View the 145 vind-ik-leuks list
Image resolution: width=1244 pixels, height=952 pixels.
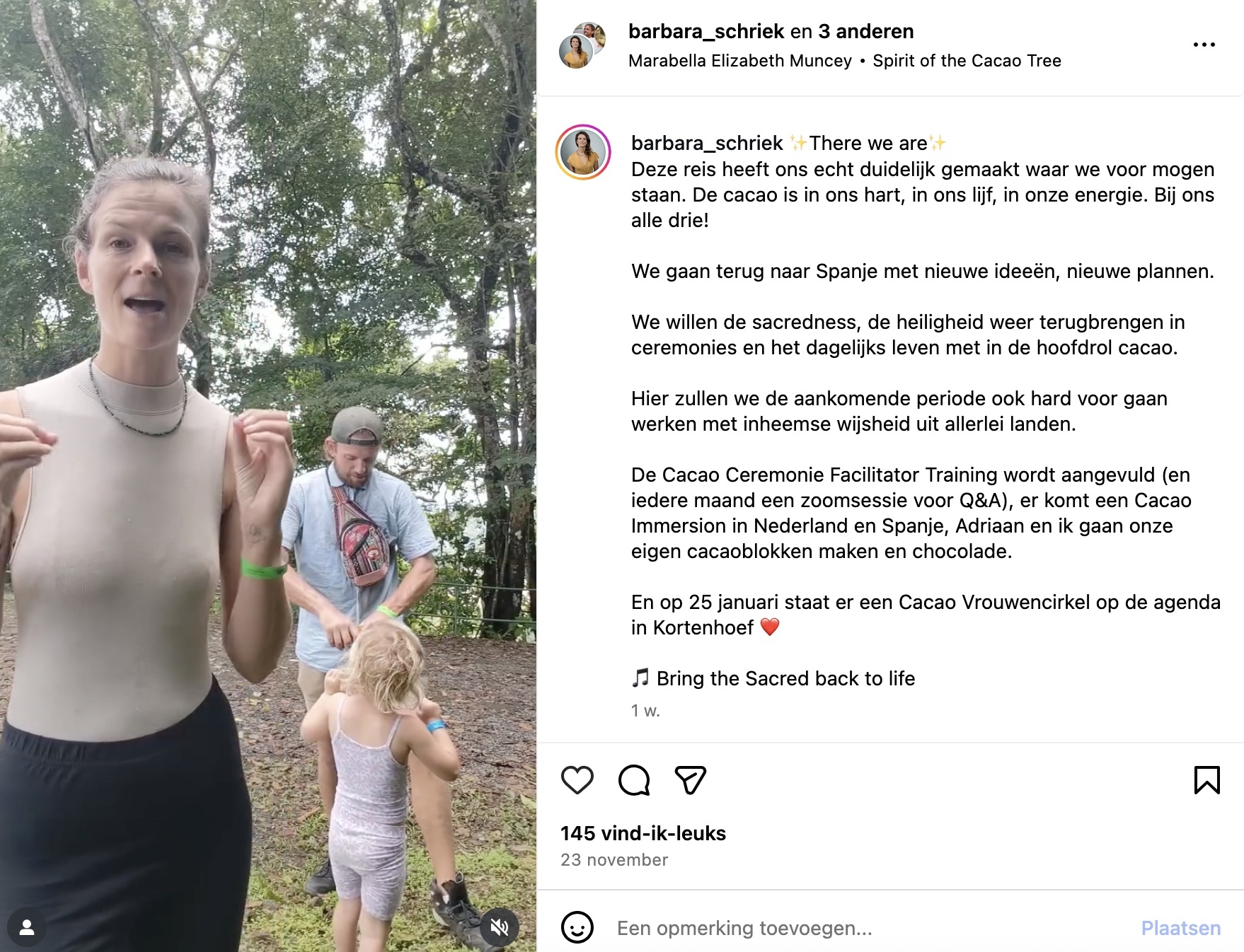[643, 833]
